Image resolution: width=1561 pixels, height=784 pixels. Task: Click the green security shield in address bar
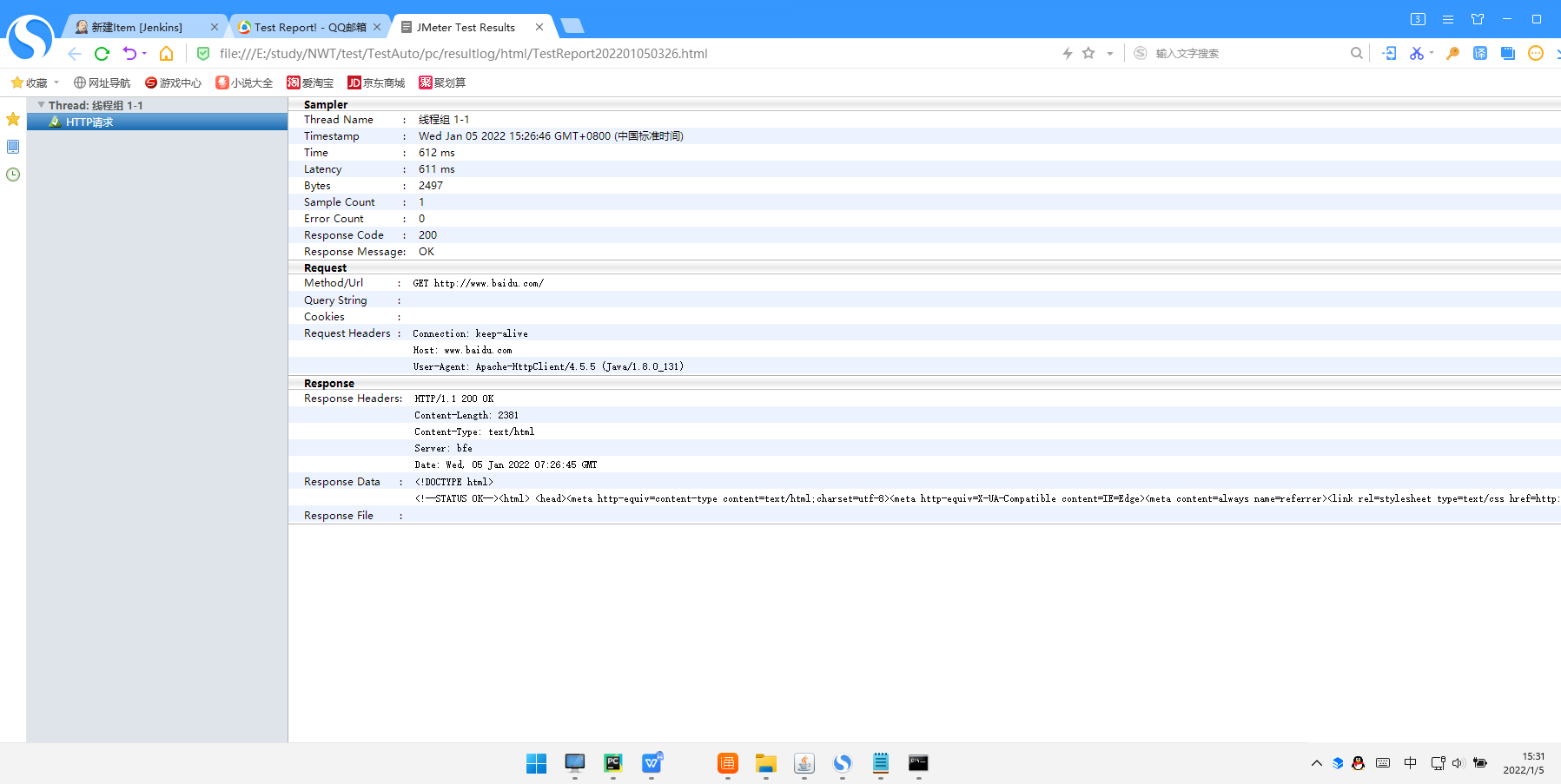203,54
